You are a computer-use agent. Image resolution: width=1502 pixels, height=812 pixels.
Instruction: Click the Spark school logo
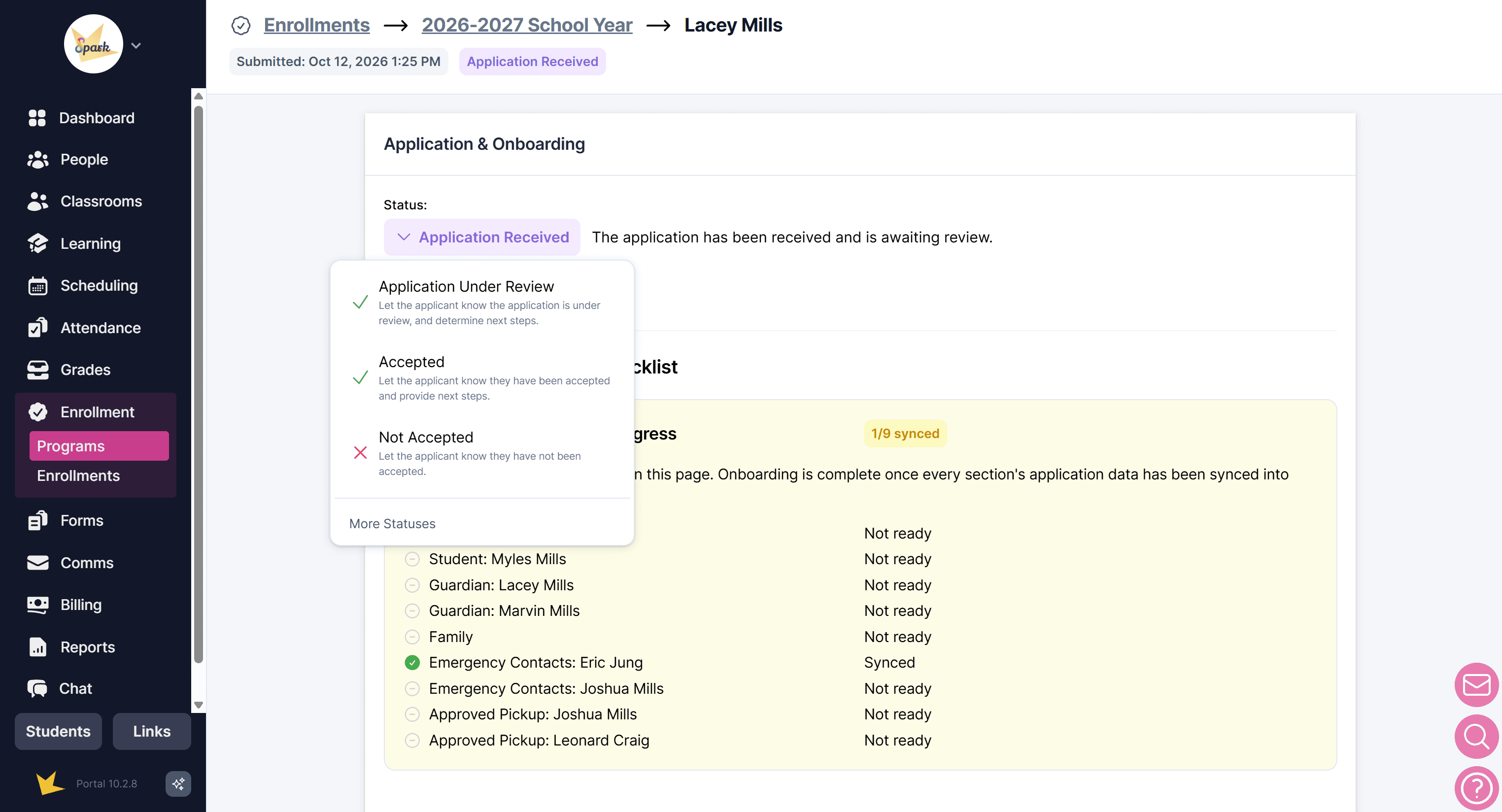click(93, 44)
